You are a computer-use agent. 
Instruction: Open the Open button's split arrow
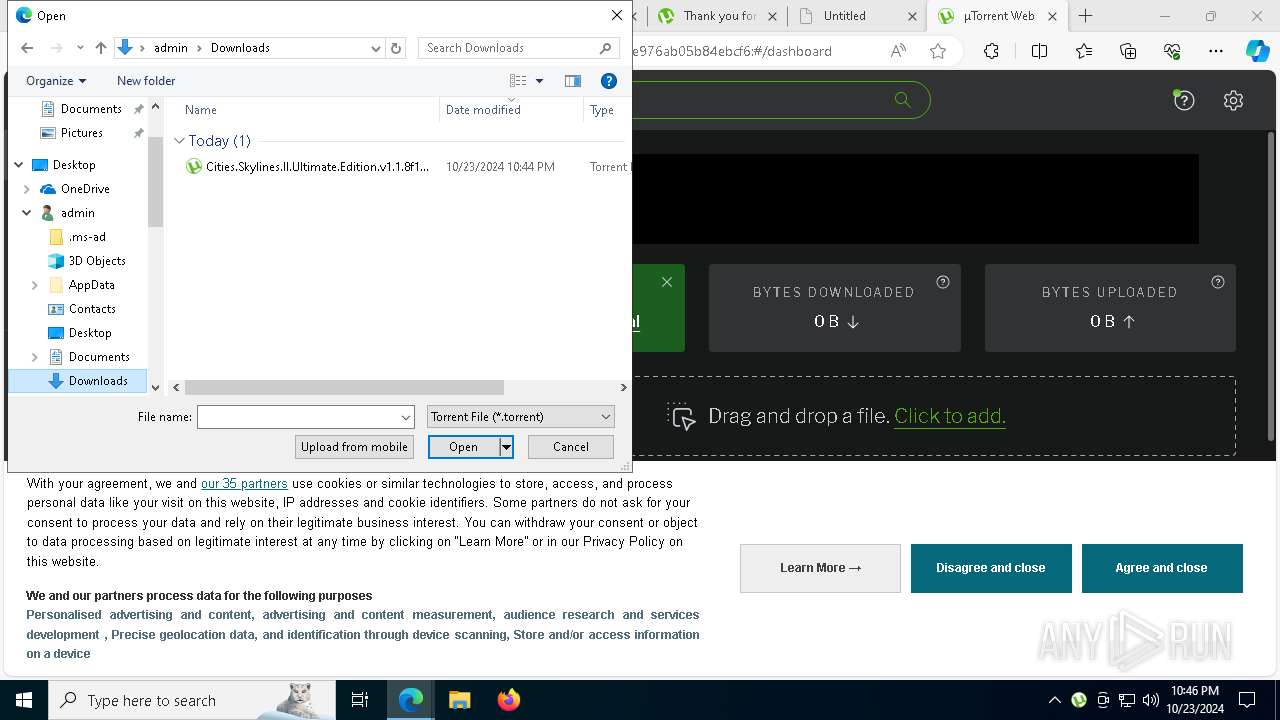point(507,447)
